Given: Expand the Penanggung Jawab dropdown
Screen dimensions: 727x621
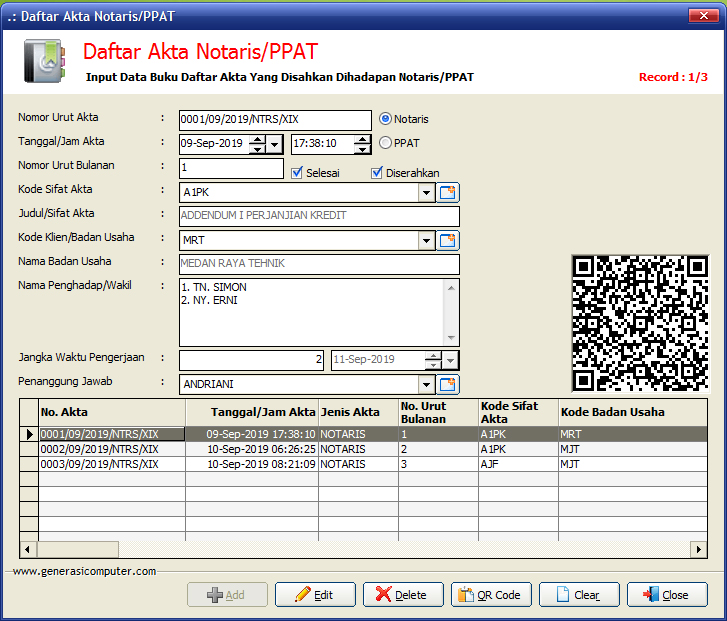Looking at the screenshot, I should click(426, 384).
